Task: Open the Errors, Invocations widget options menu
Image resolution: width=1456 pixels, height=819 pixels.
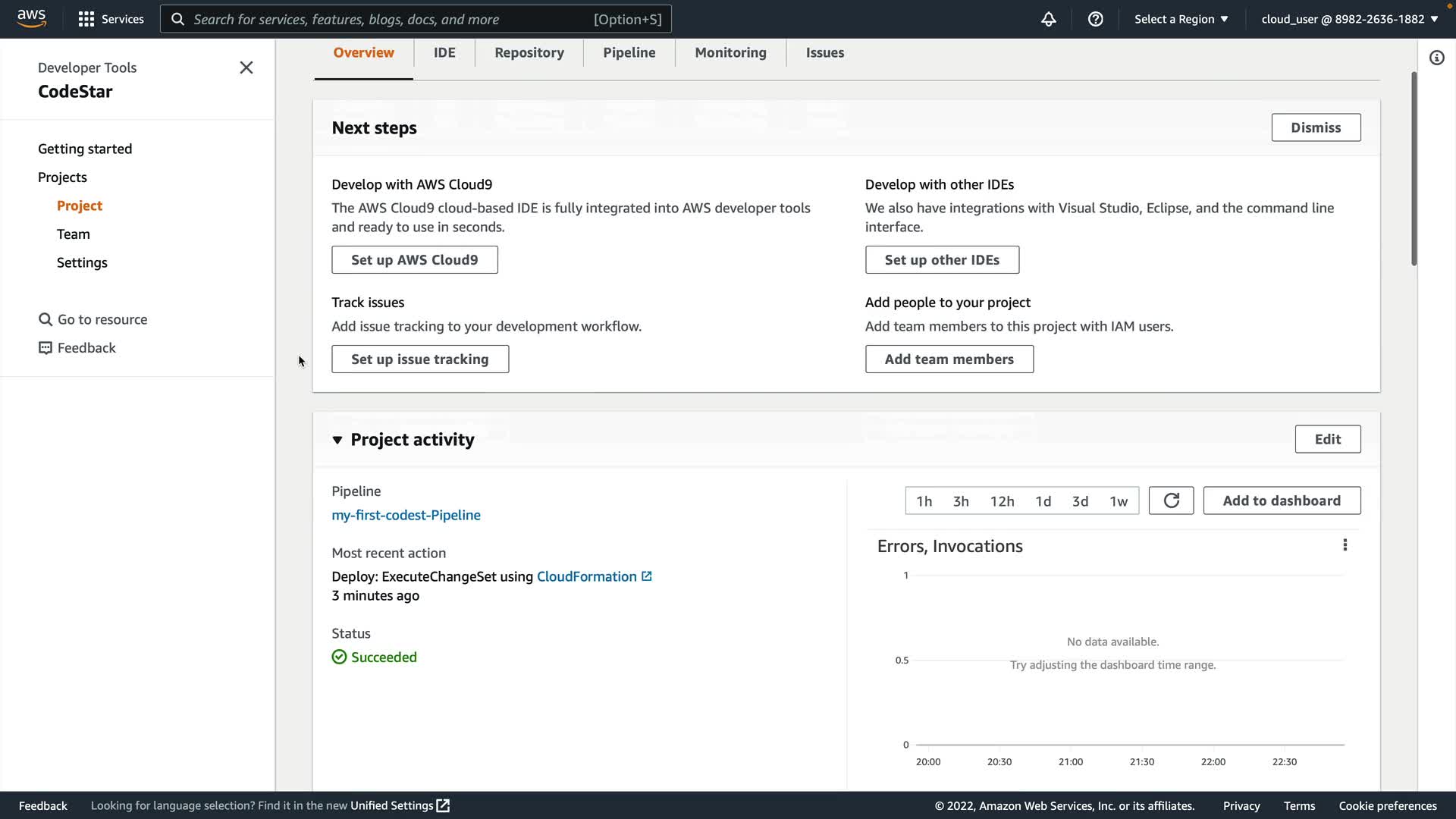Action: pos(1345,545)
